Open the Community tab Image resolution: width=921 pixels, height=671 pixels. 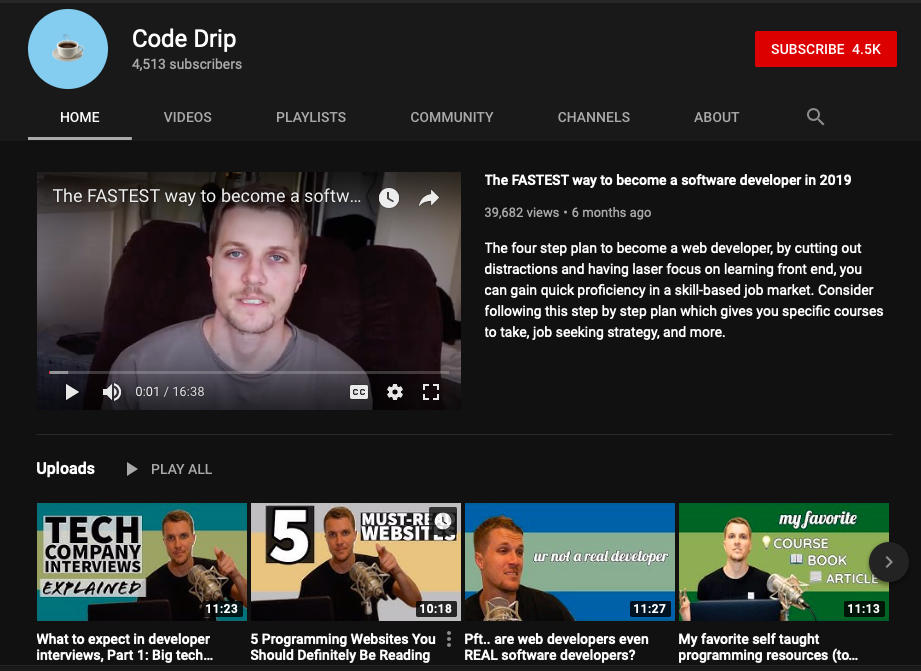[x=452, y=117]
